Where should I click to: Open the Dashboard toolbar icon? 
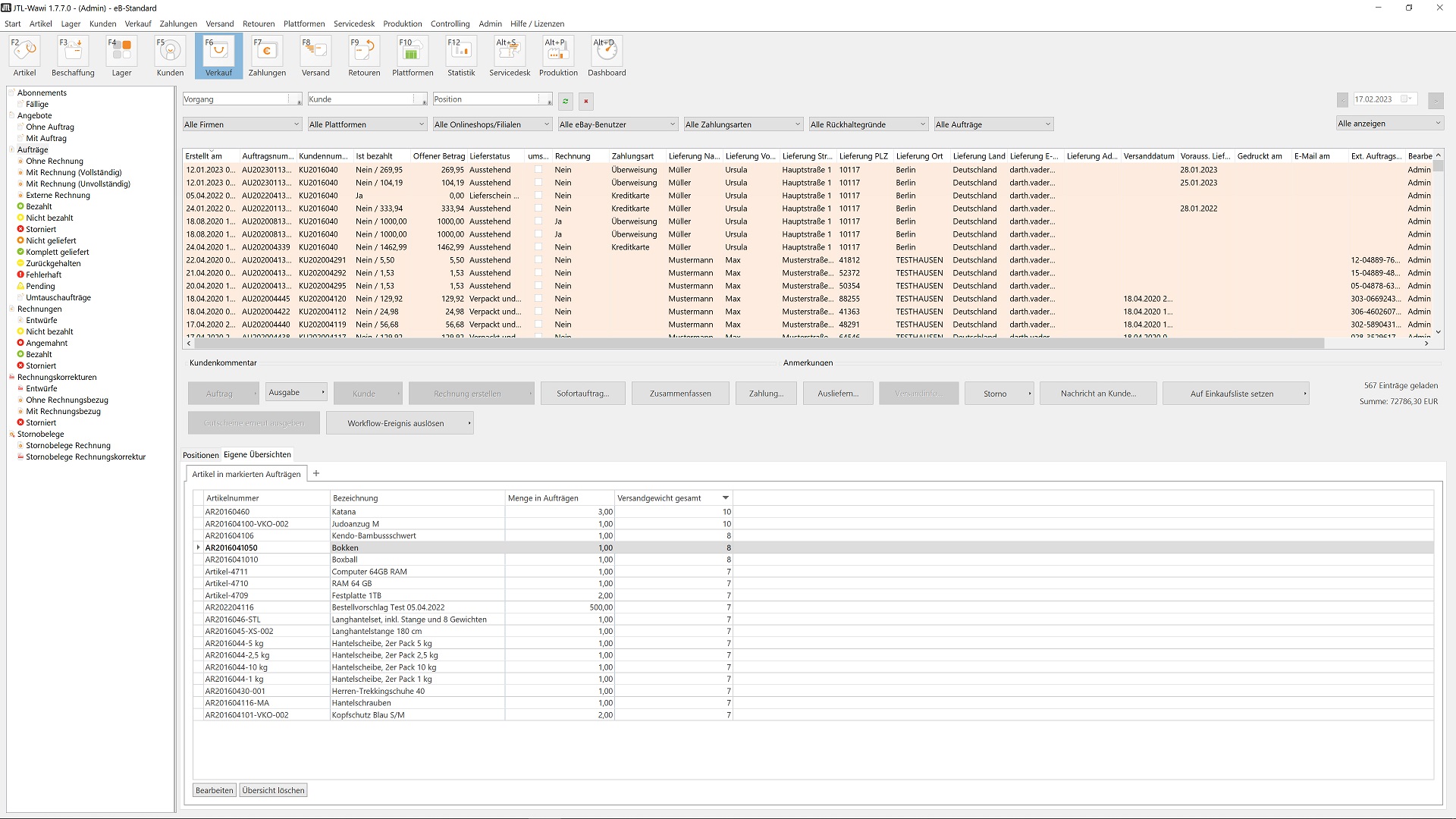pos(607,56)
